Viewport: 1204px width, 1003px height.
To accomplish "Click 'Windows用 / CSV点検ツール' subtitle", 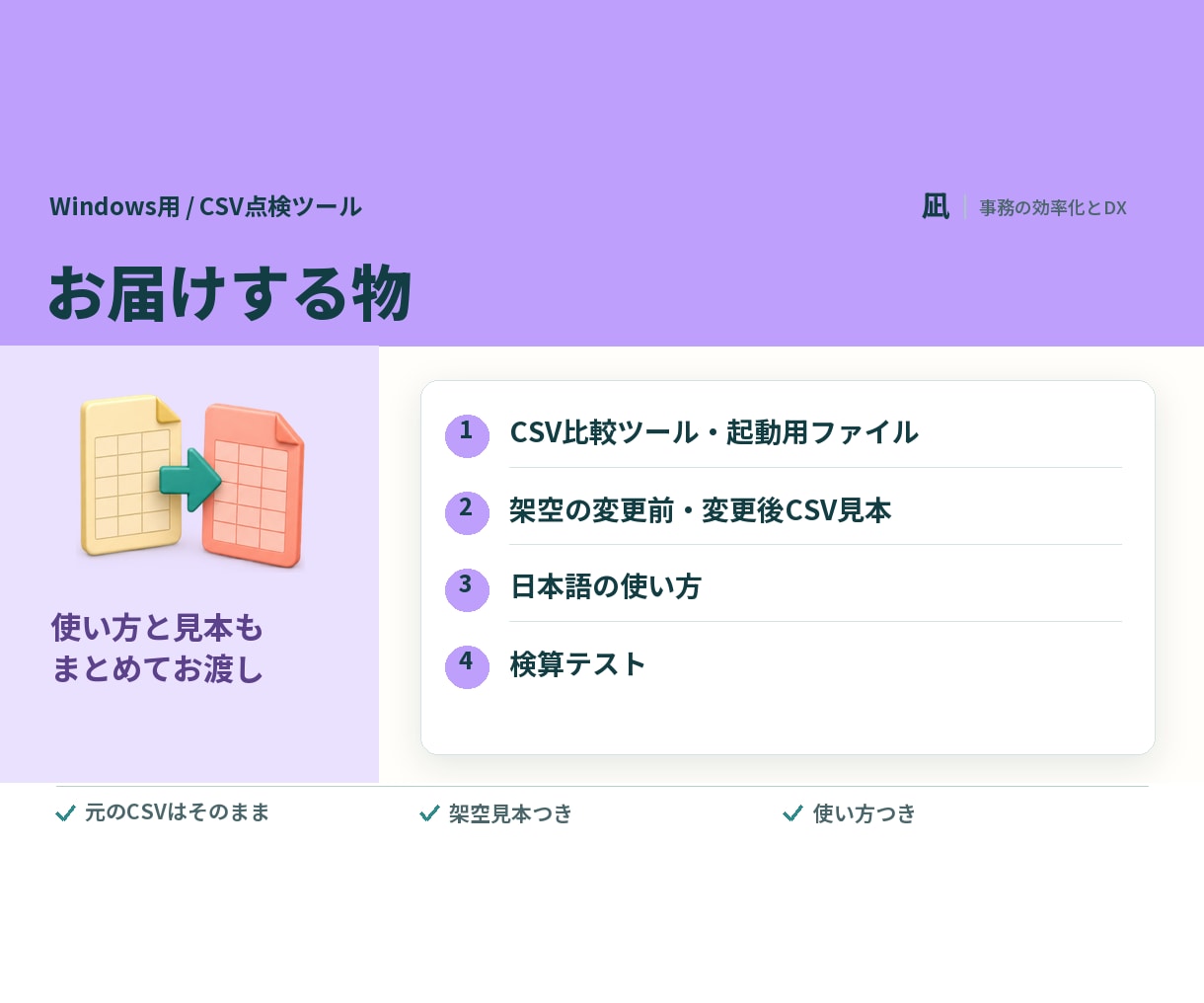I will pos(205,206).
